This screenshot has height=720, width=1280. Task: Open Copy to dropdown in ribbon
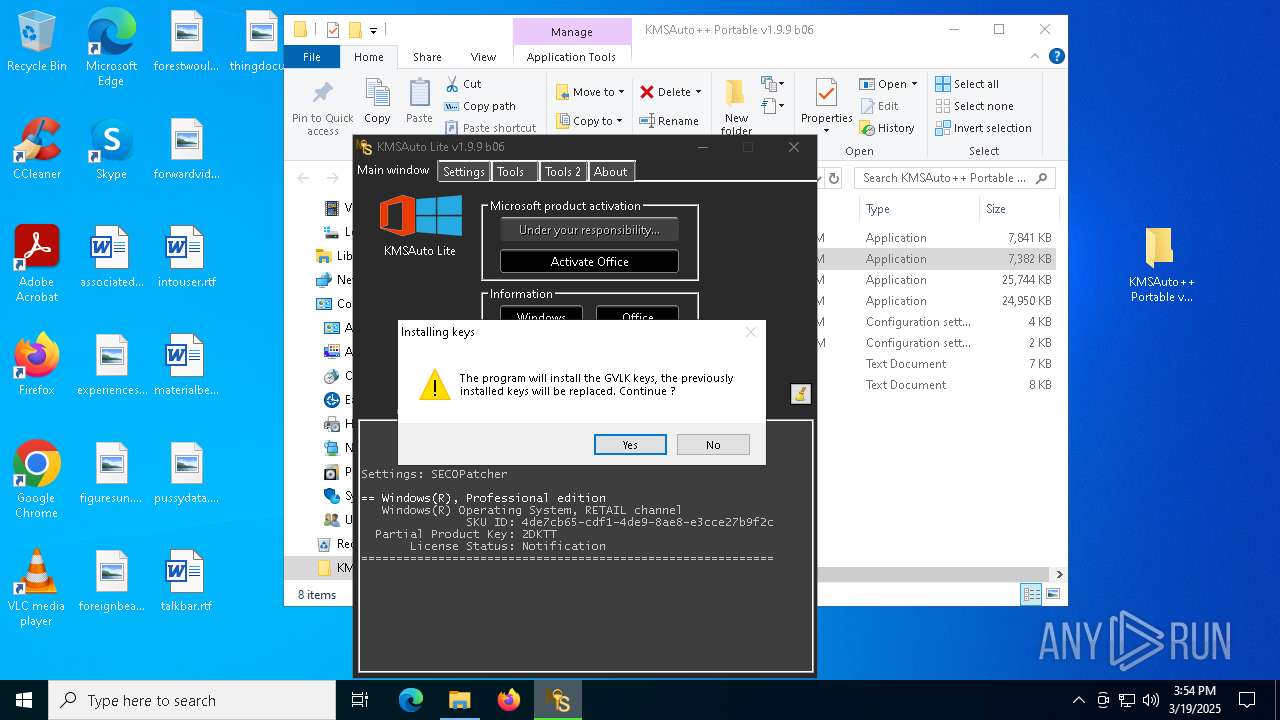[589, 121]
